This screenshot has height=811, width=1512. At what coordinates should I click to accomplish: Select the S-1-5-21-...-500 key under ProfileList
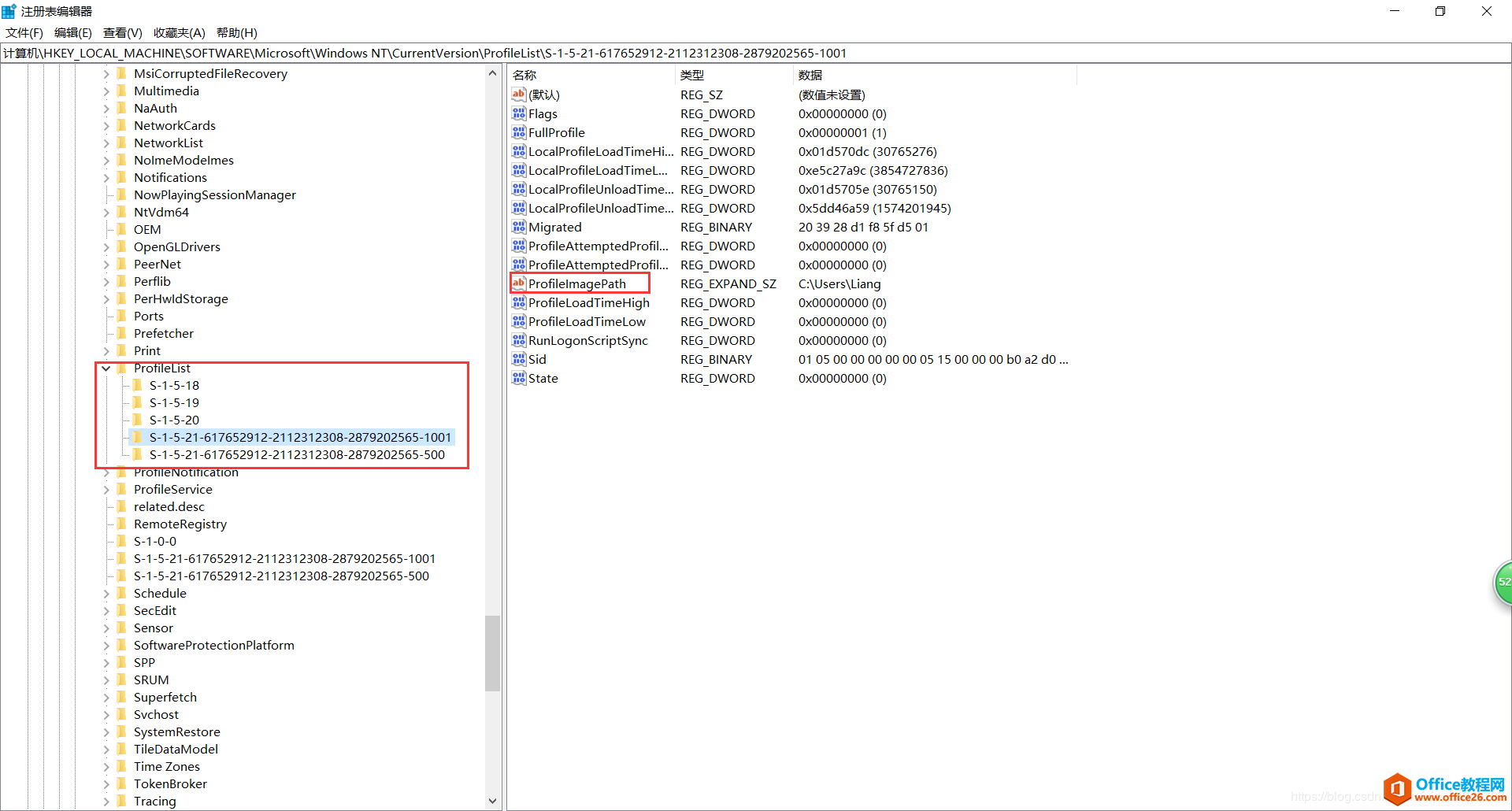pos(297,454)
